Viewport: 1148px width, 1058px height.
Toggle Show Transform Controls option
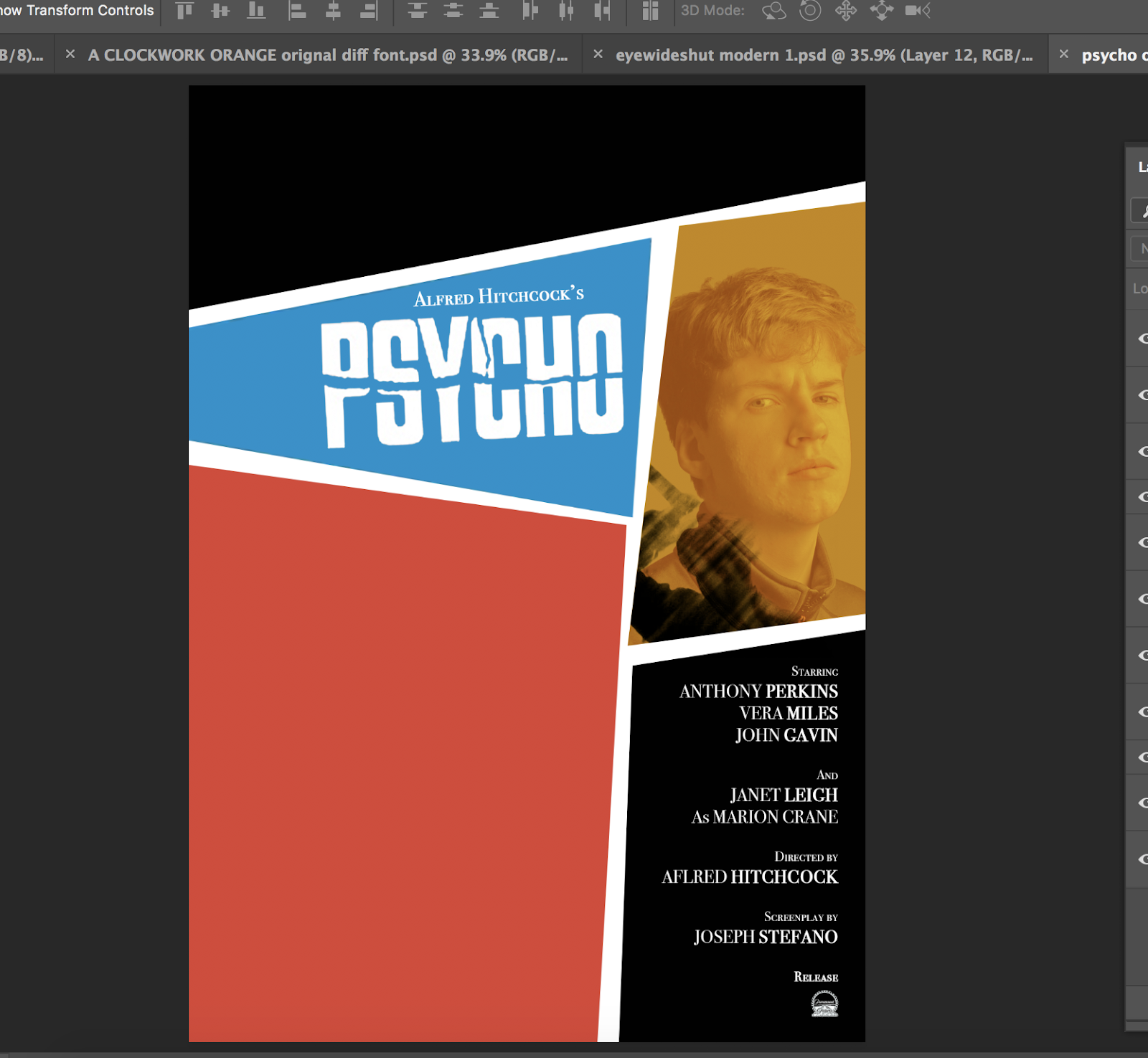click(77, 11)
